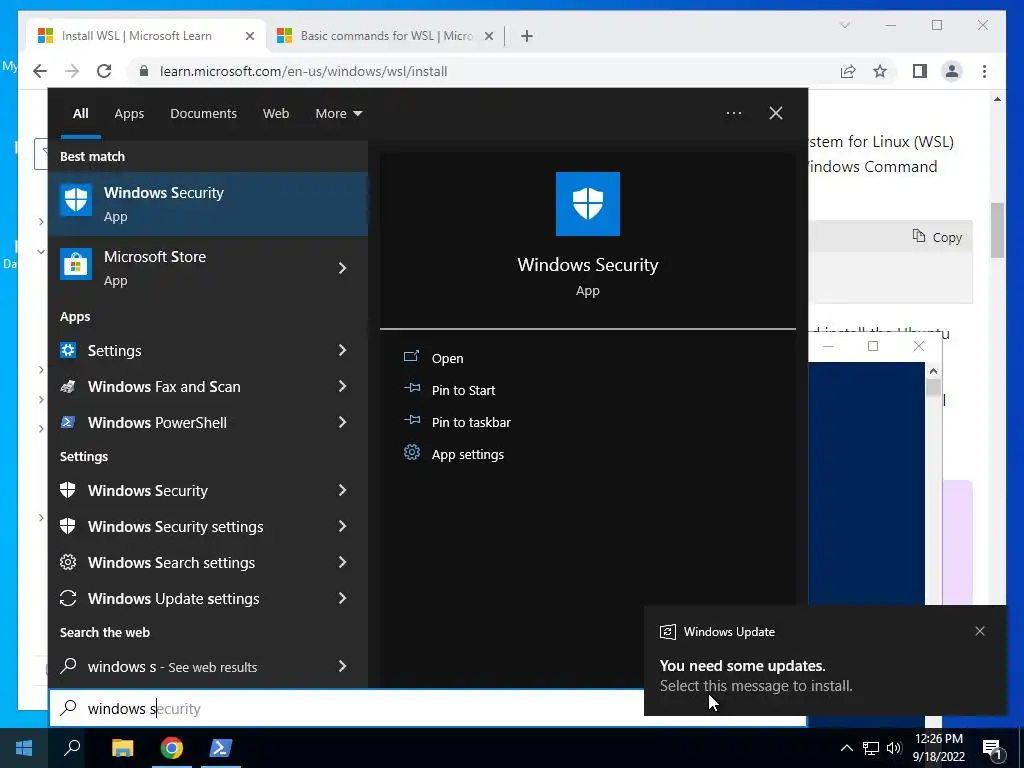This screenshot has height=768, width=1024.
Task: Open the More filters dropdown
Action: click(338, 113)
